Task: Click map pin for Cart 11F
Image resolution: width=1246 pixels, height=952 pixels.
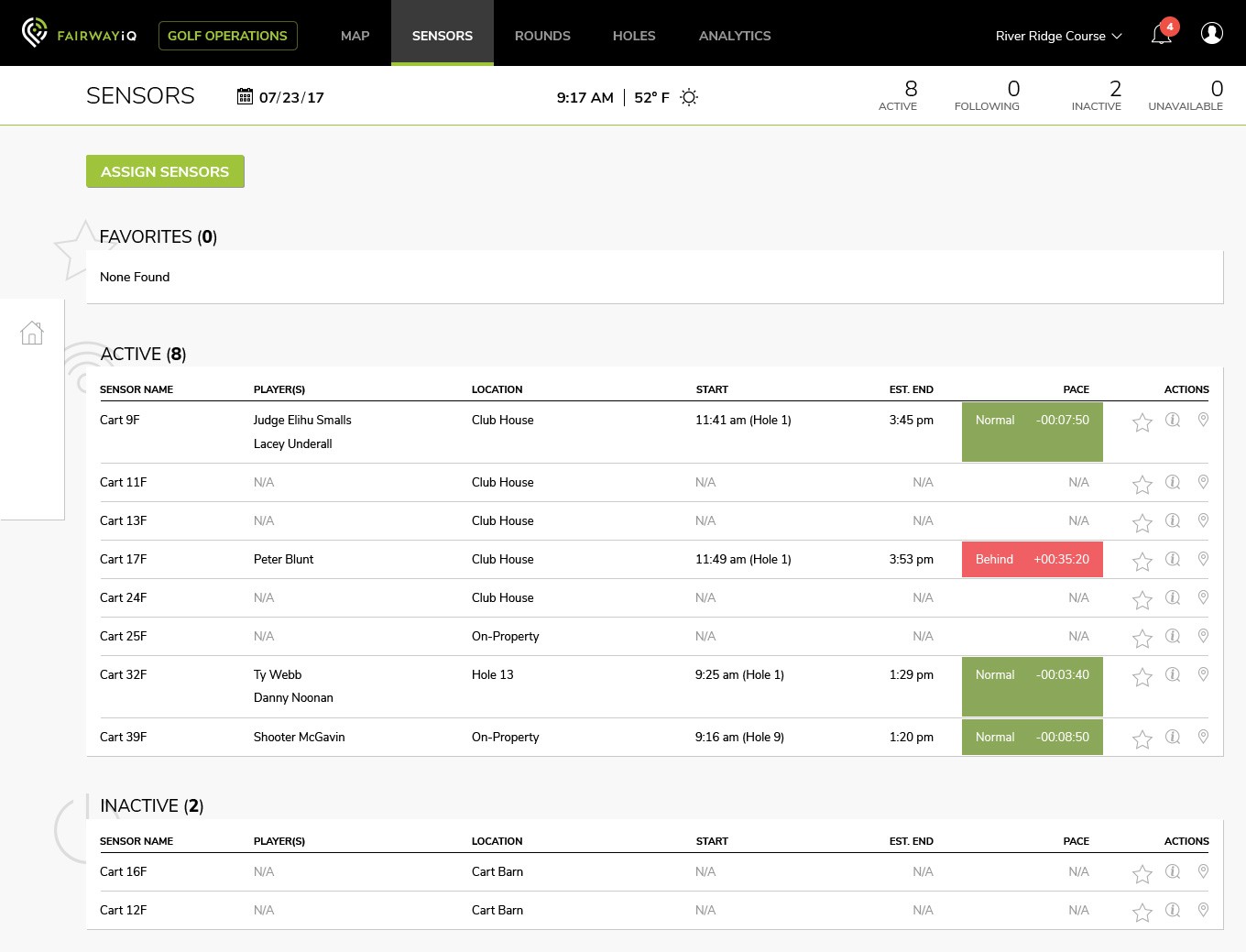Action: click(1203, 482)
